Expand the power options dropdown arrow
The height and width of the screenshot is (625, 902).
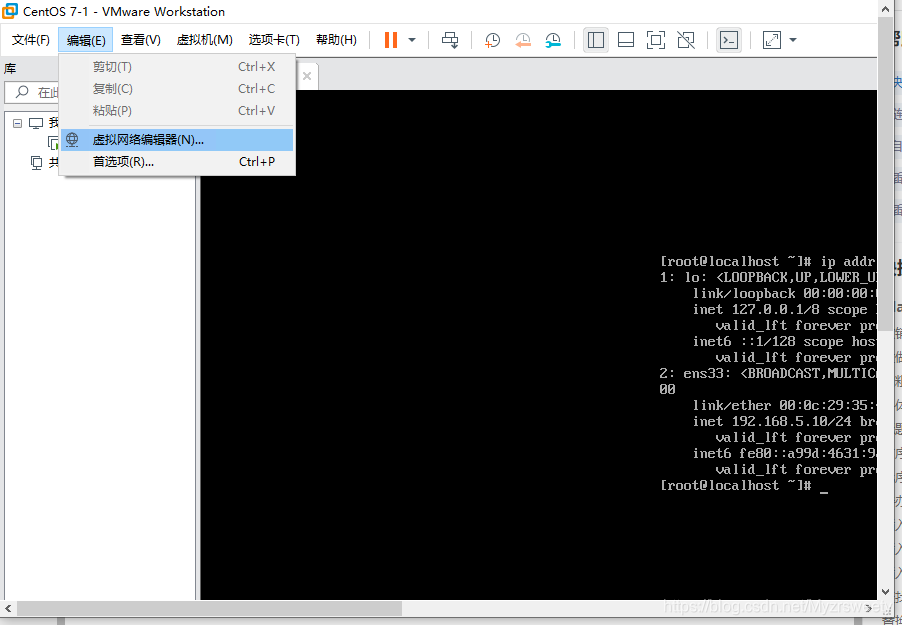[x=412, y=40]
